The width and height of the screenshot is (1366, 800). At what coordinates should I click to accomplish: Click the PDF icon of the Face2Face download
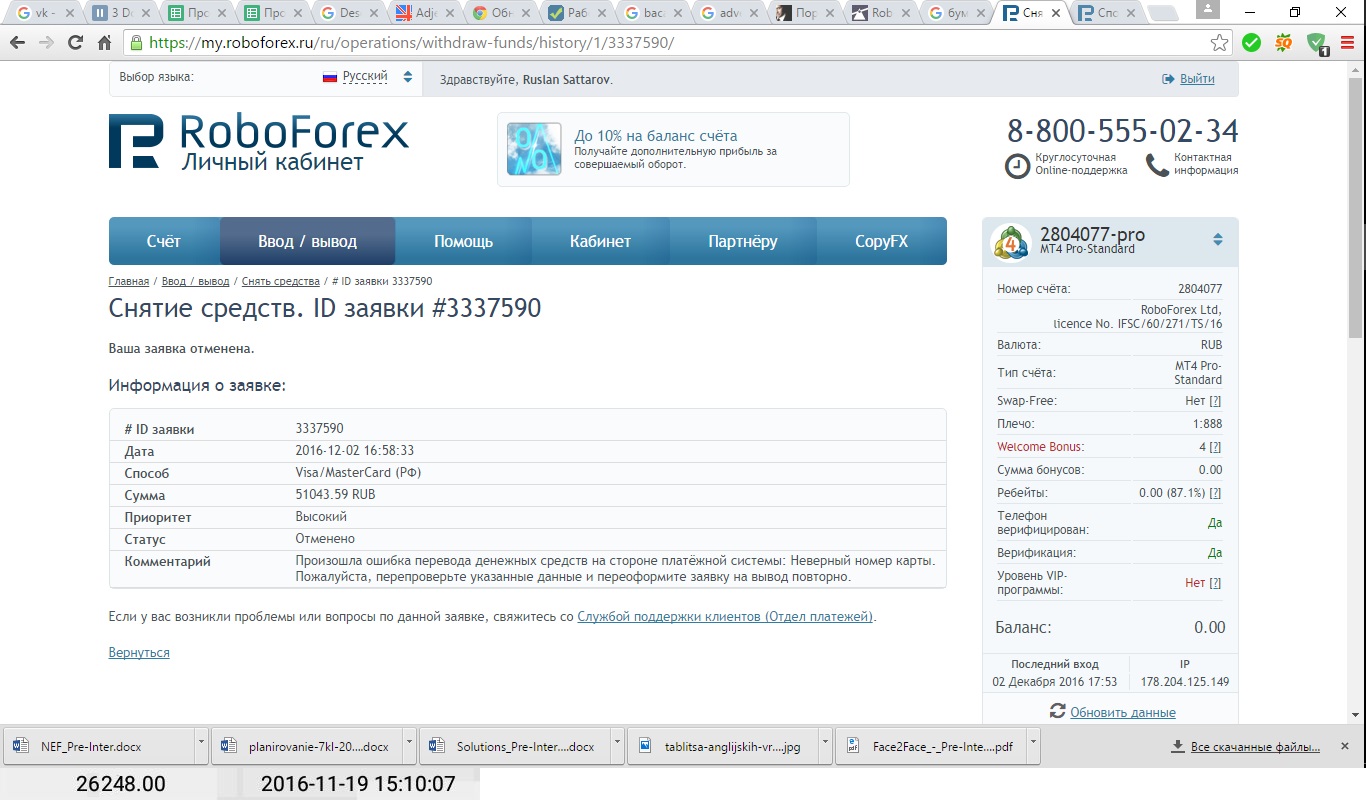pyautogui.click(x=853, y=746)
